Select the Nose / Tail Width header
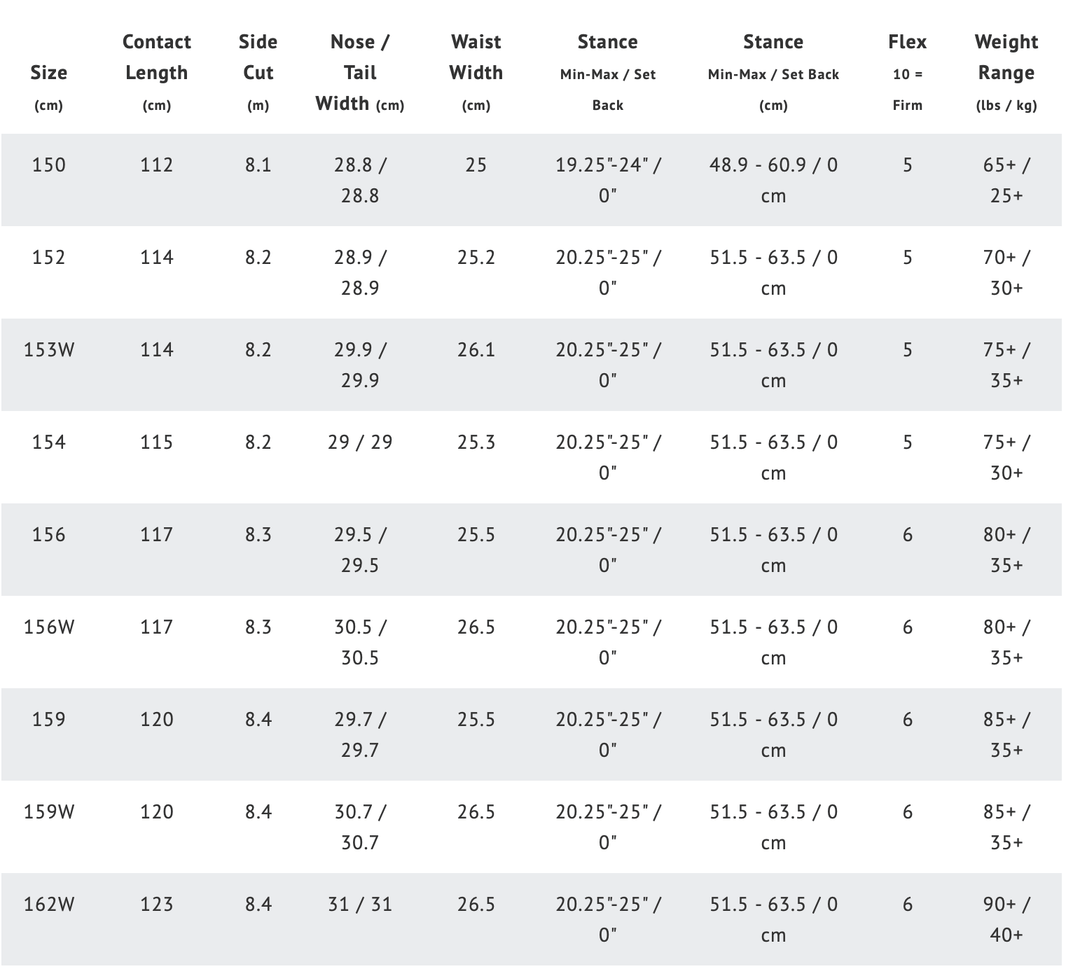 point(360,72)
